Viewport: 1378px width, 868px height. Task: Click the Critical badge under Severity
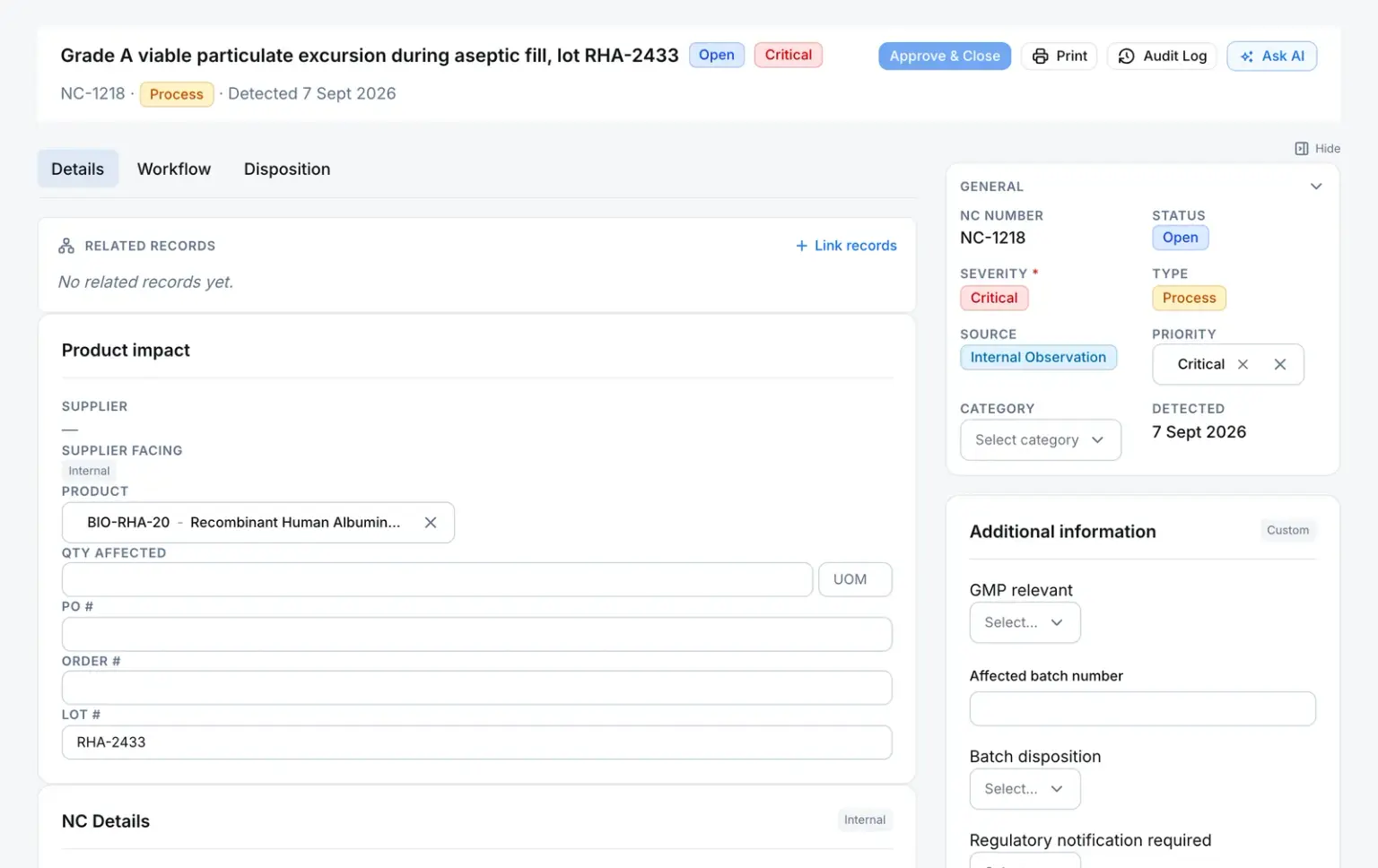click(x=994, y=298)
